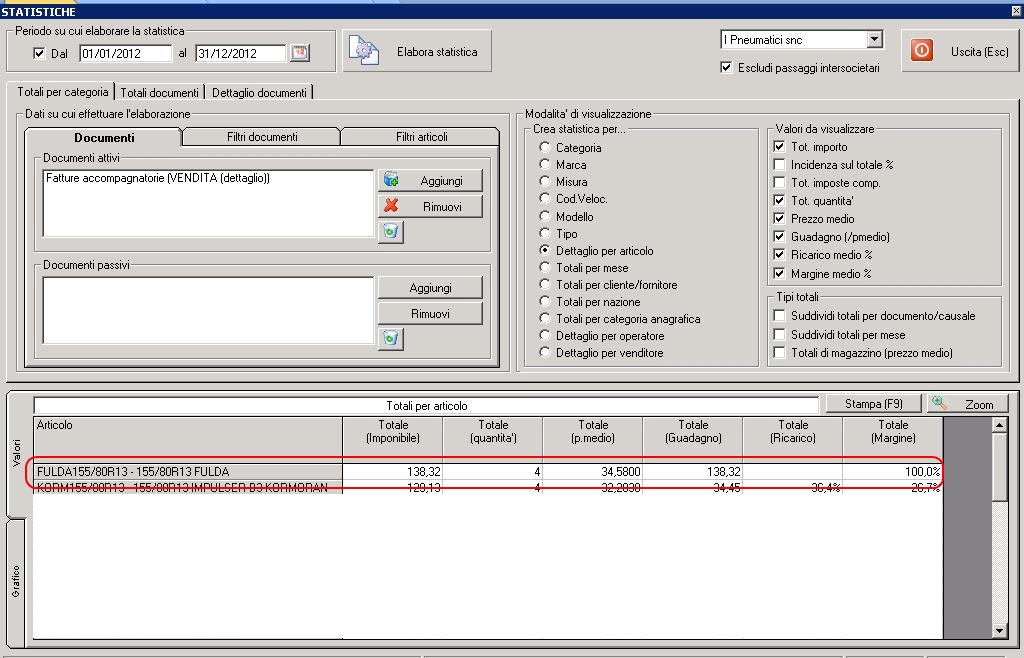Image resolution: width=1024 pixels, height=658 pixels.
Task: Click the Zoom magnifier button
Action: 966,404
